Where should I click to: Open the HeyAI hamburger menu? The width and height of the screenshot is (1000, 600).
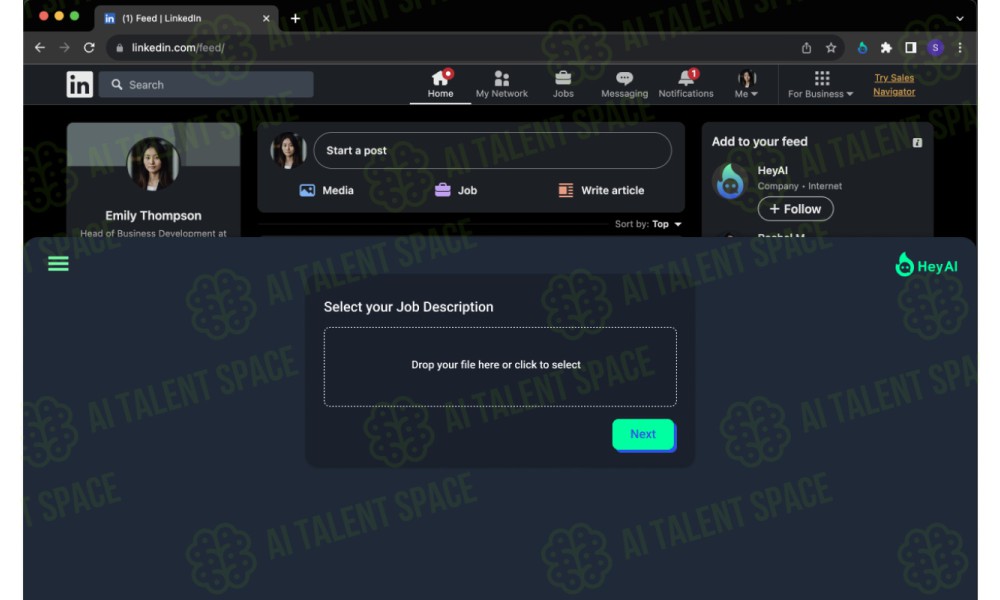click(x=58, y=263)
